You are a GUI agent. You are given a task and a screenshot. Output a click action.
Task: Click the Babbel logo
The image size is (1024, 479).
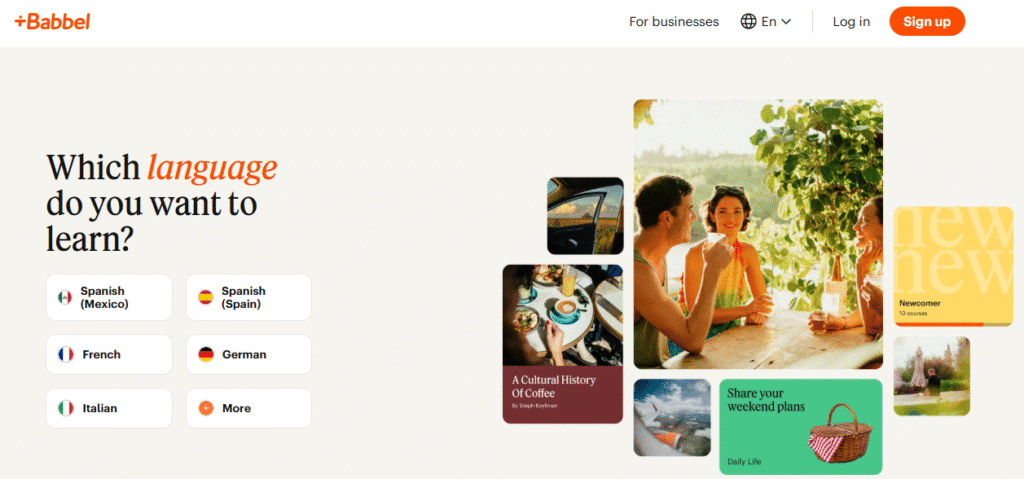(52, 22)
